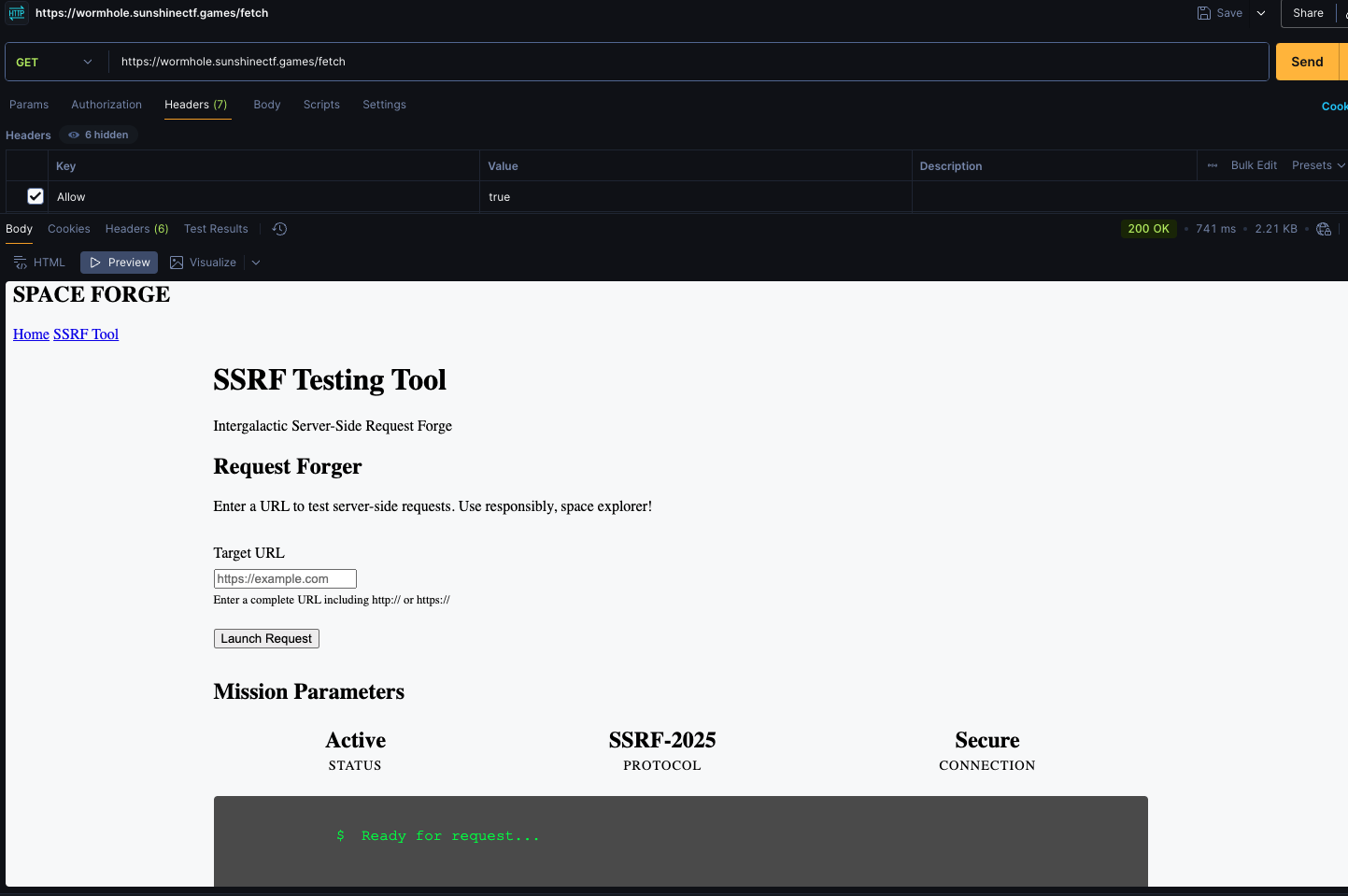
Task: Click the response history clock icon
Action: [x=279, y=229]
